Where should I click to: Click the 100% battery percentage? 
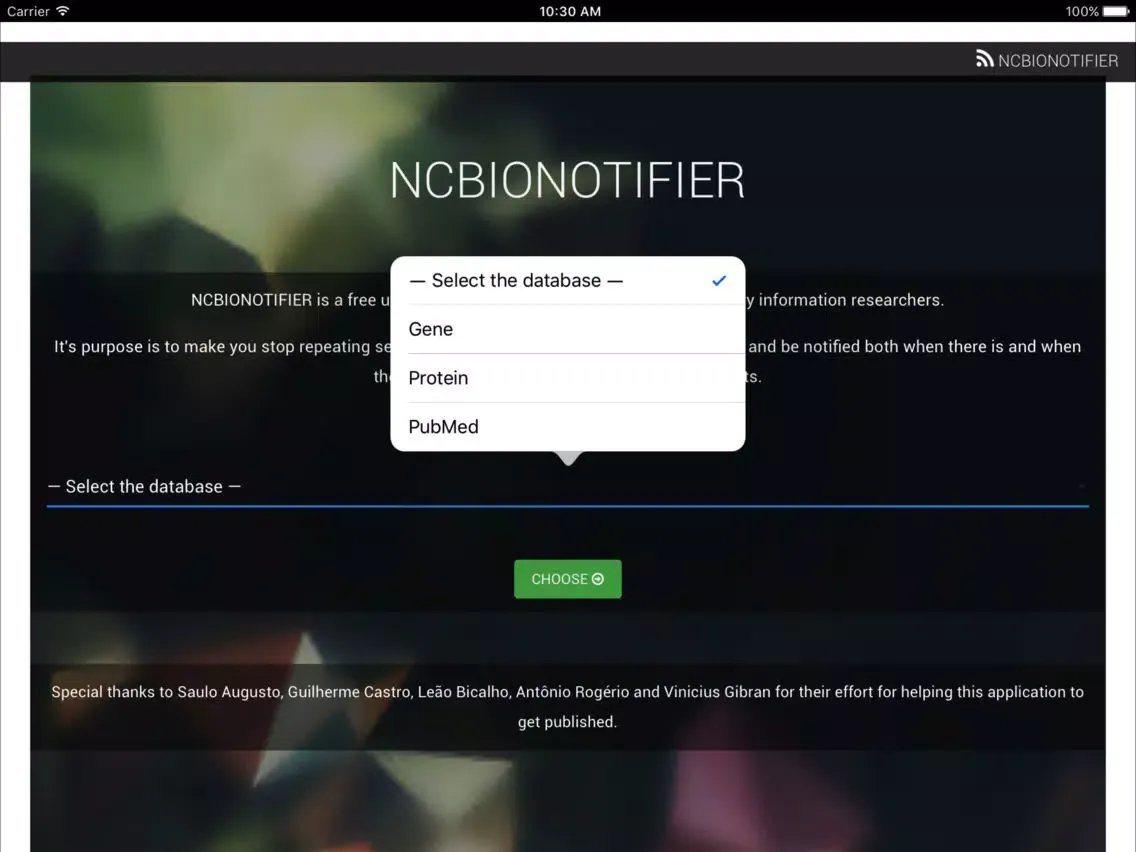[1082, 12]
